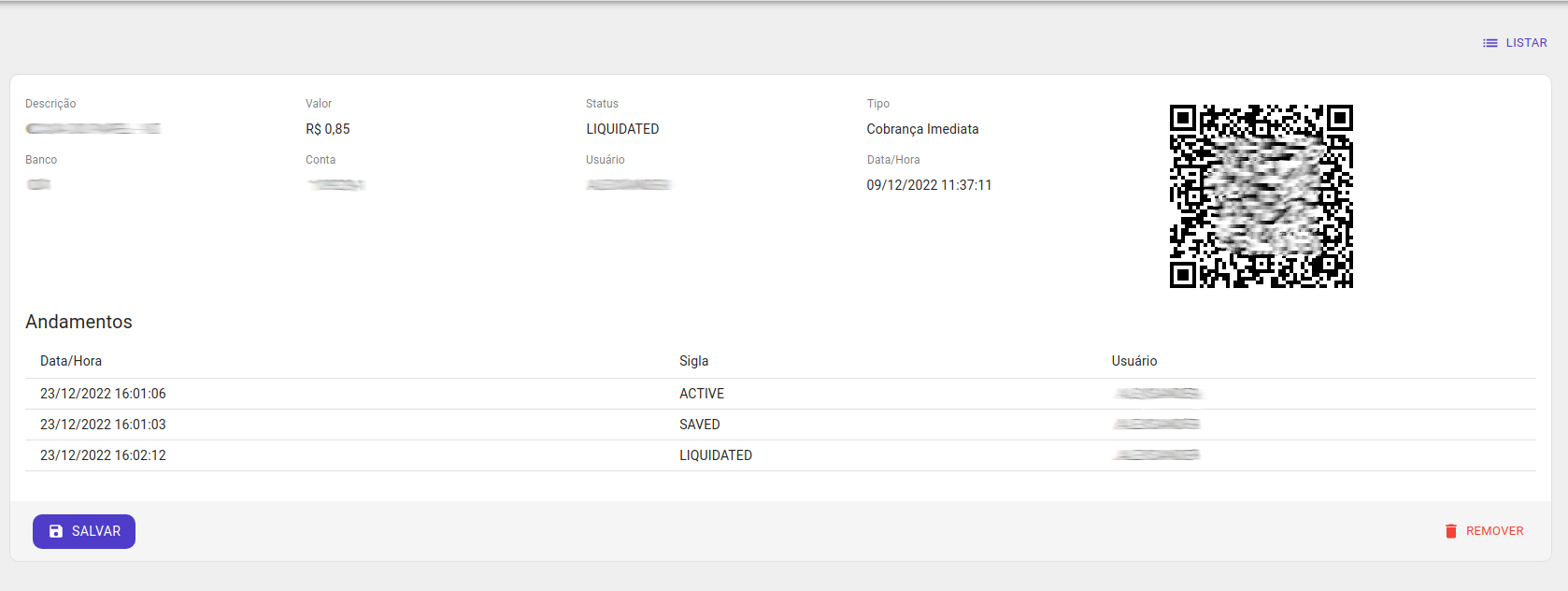Click the QR code image
Screen dimensions: 1568x591
[x=1262, y=196]
